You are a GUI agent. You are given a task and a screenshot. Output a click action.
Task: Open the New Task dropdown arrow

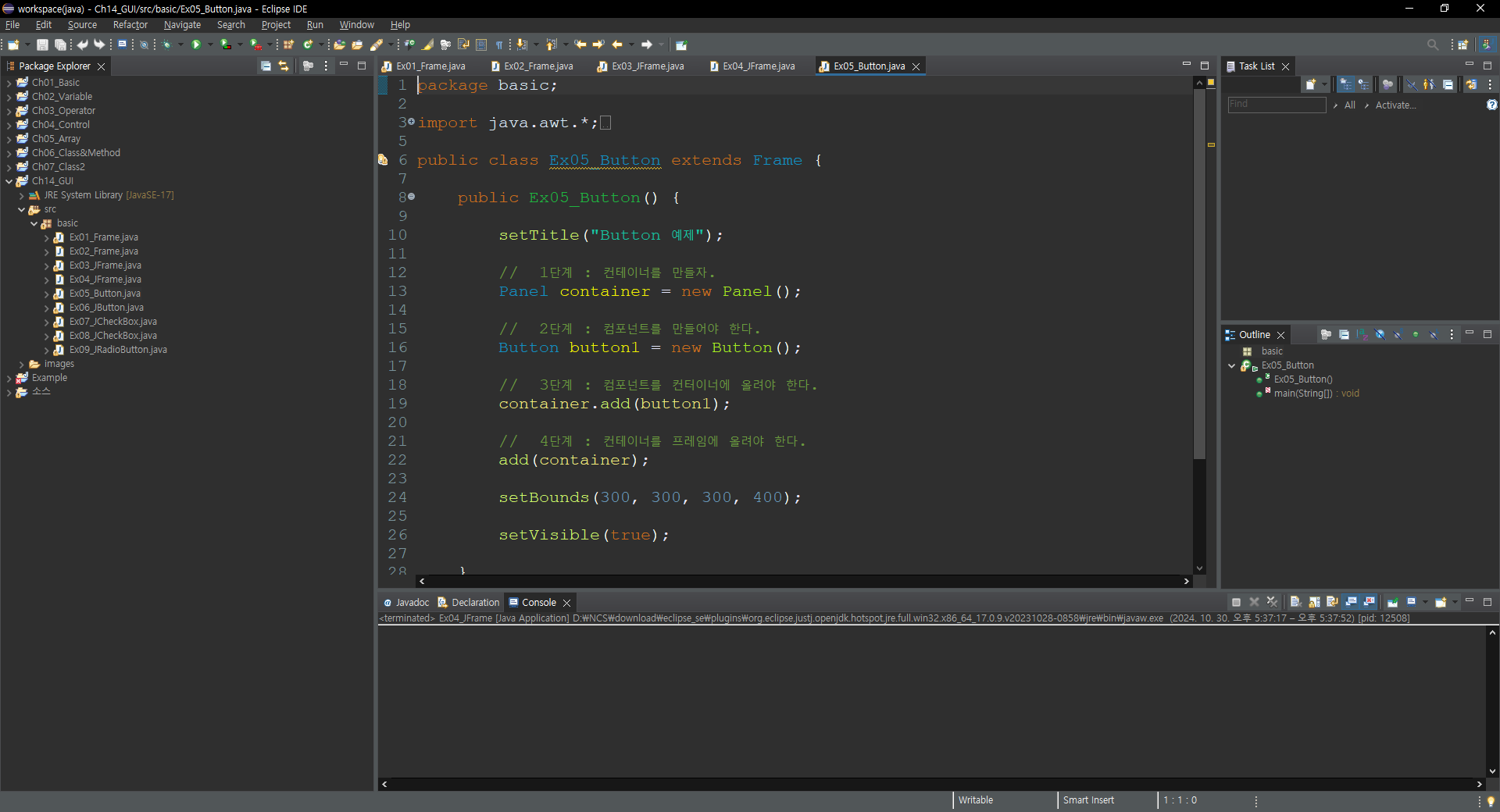coord(1324,84)
